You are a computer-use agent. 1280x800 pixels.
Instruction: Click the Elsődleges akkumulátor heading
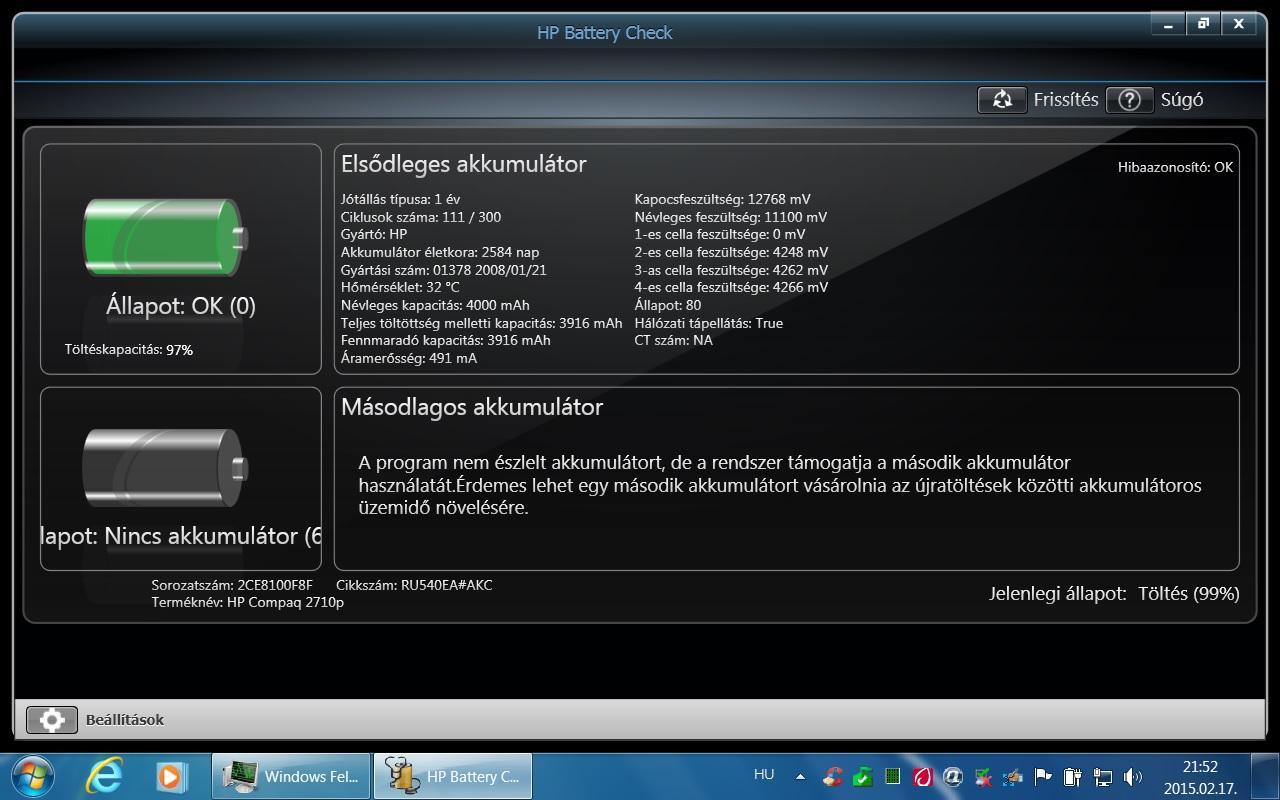[464, 164]
